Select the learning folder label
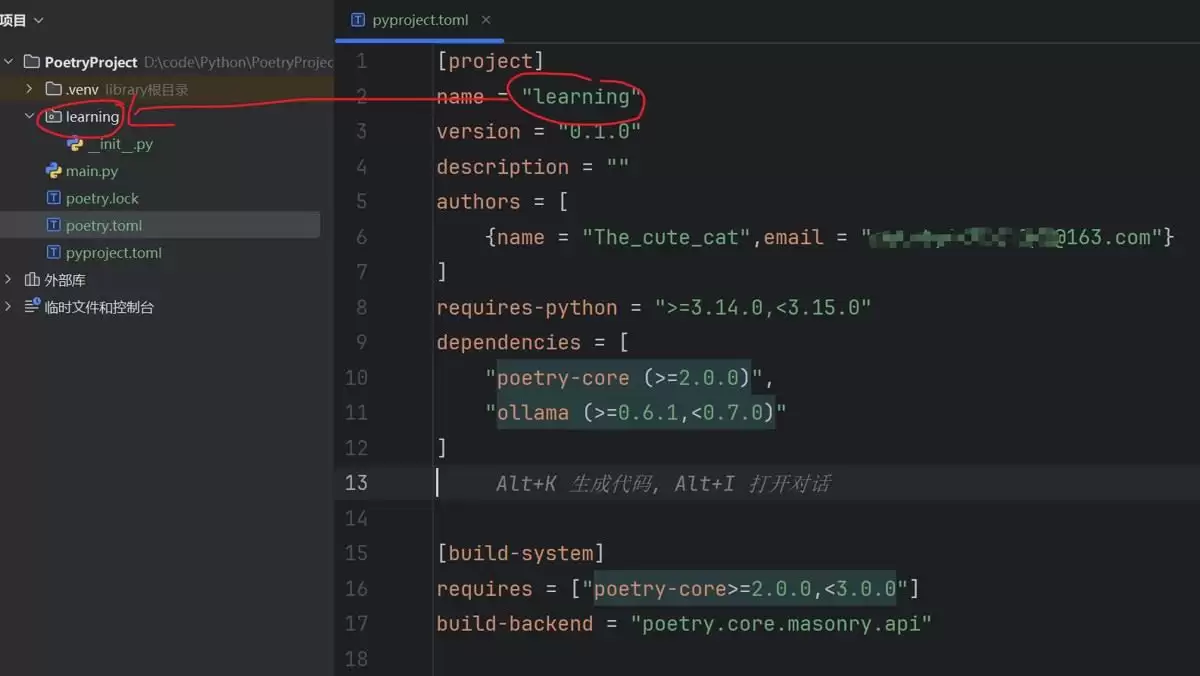Viewport: 1200px width, 676px height. 93,116
